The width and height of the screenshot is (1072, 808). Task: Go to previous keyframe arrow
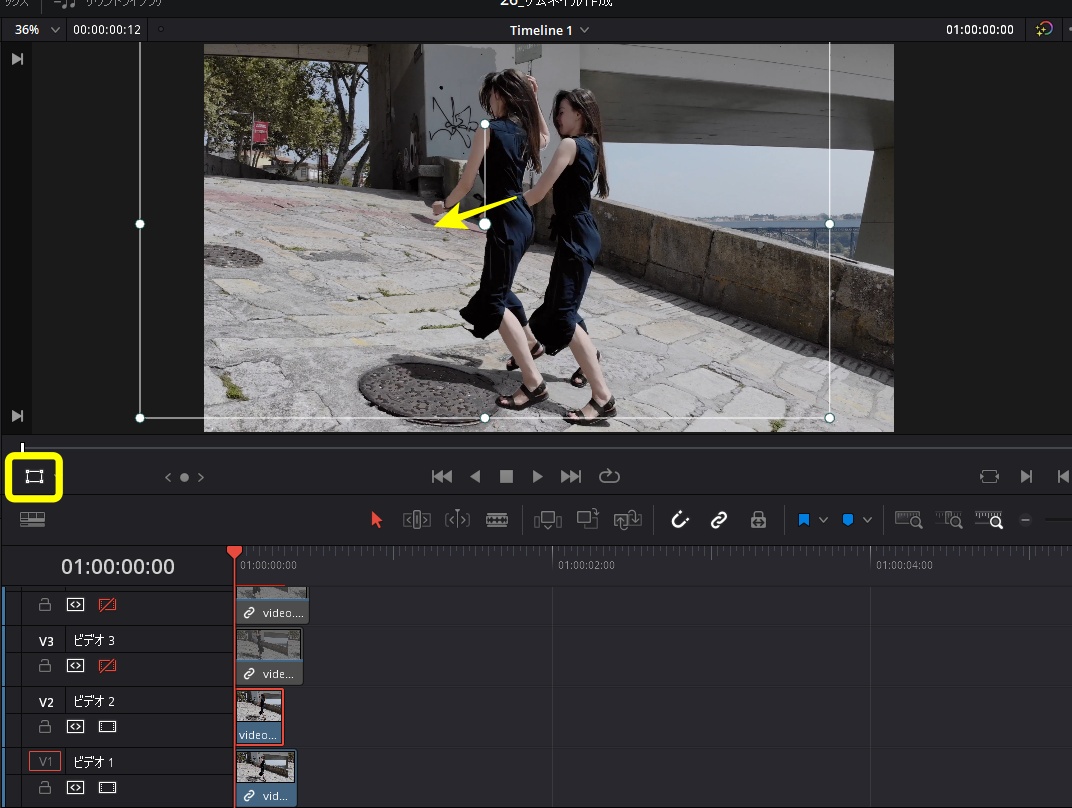[x=168, y=477]
